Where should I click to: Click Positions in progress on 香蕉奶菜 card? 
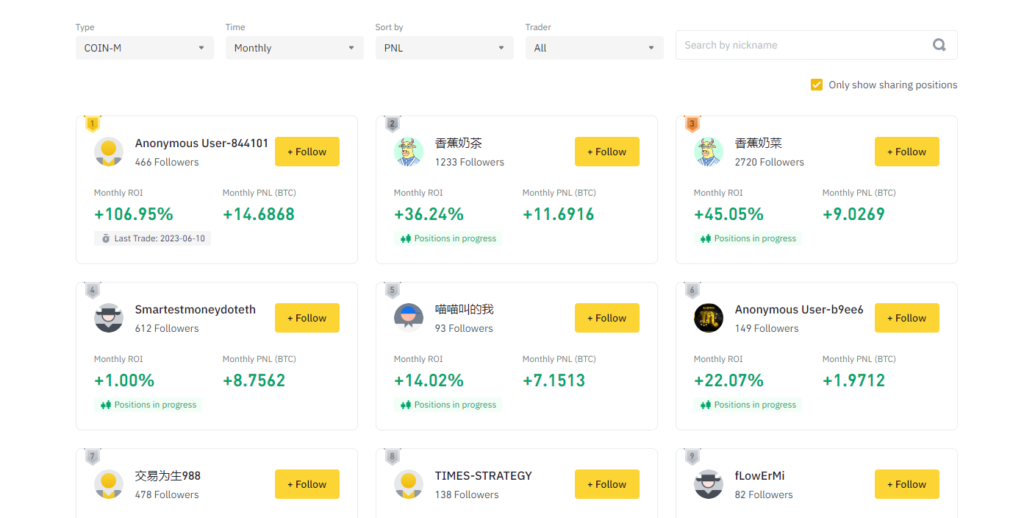(x=748, y=238)
